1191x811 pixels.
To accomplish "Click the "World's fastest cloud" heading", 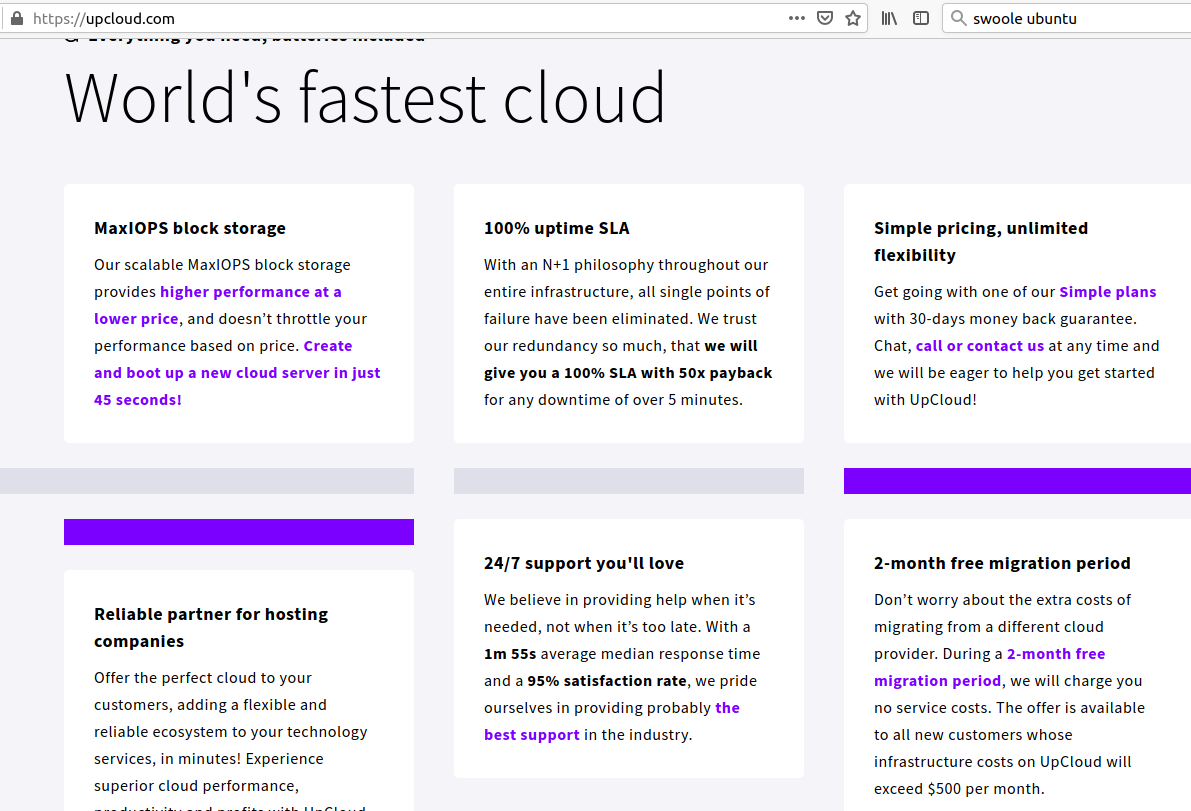I will (365, 98).
